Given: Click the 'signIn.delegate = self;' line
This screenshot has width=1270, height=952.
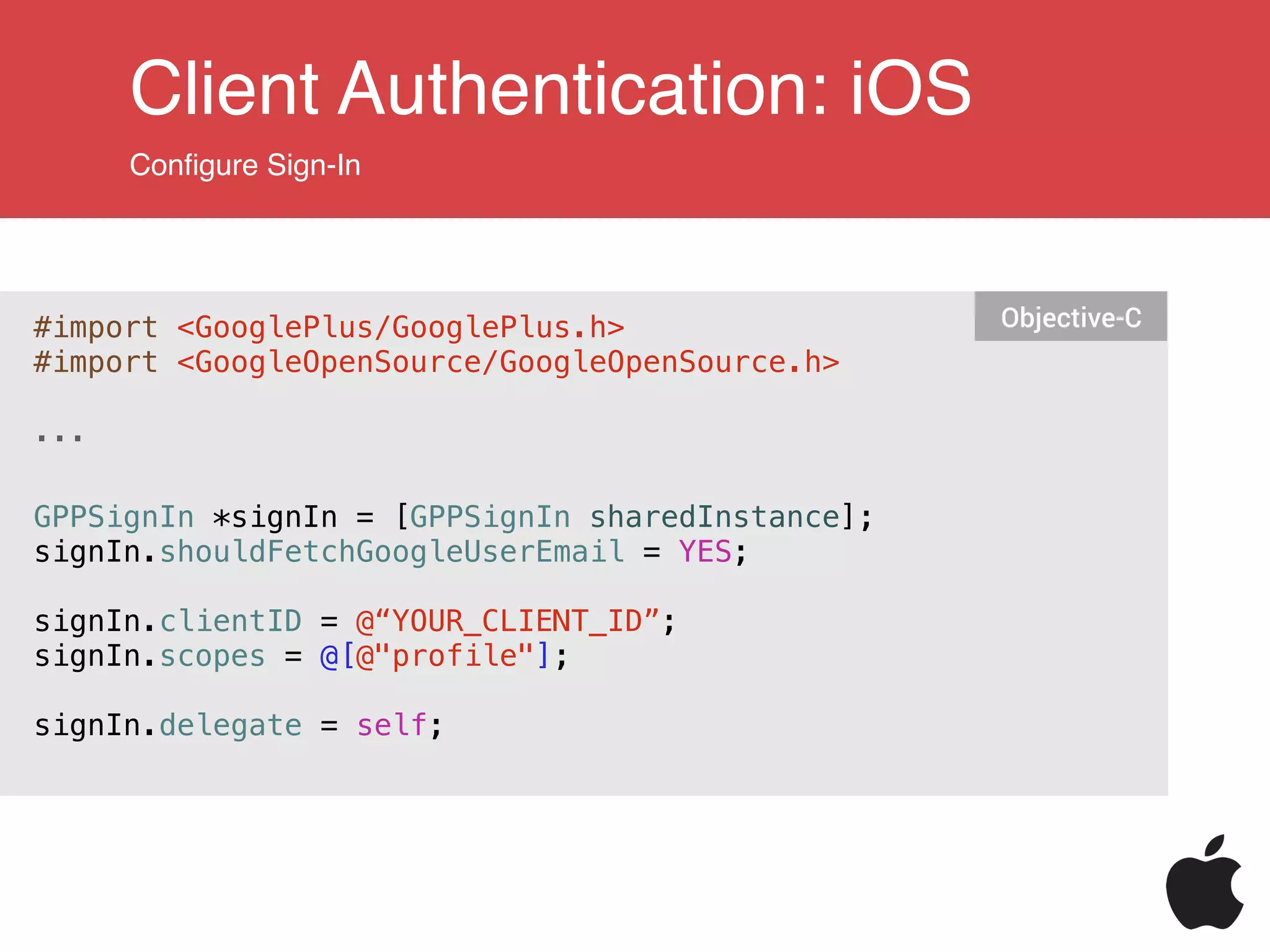Looking at the screenshot, I should (239, 725).
